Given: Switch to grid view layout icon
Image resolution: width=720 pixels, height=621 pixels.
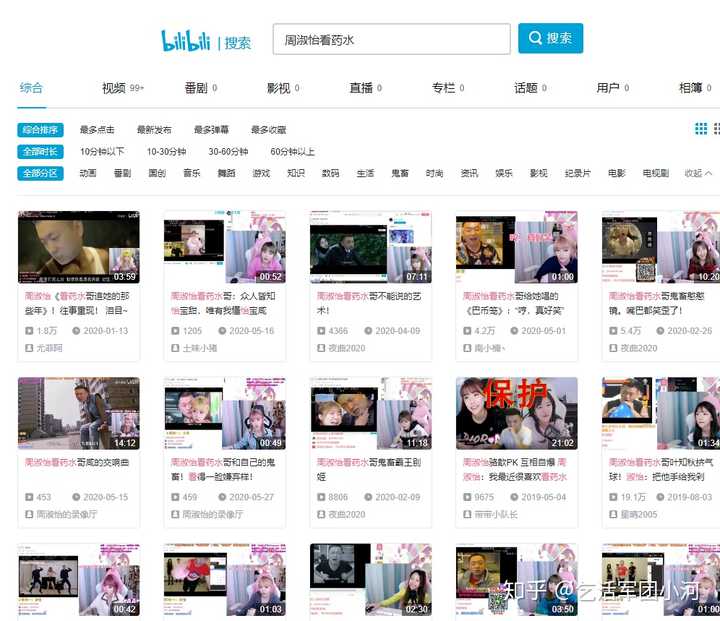Looking at the screenshot, I should tap(701, 129).
